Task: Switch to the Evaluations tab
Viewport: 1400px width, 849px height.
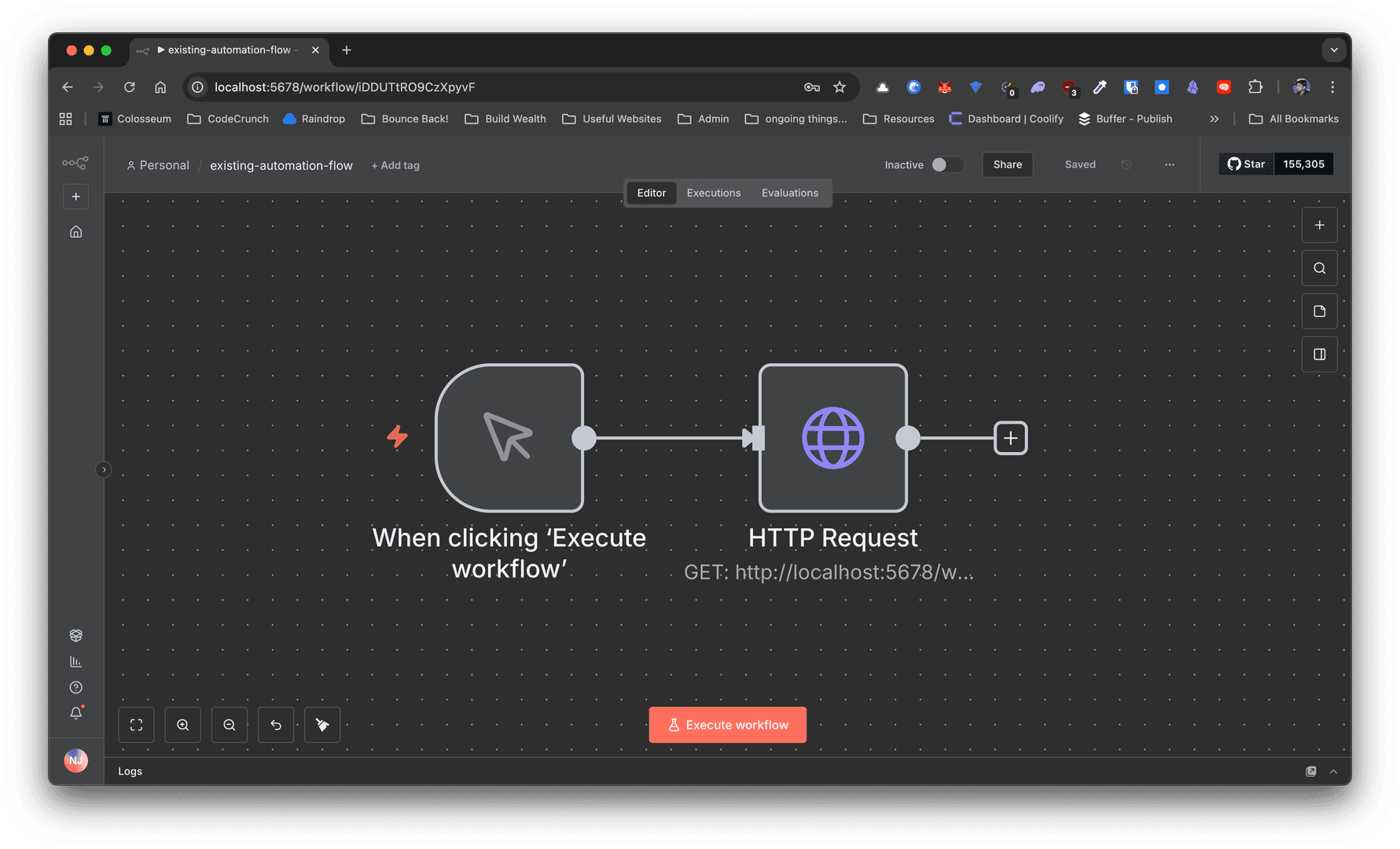Action: pos(789,193)
